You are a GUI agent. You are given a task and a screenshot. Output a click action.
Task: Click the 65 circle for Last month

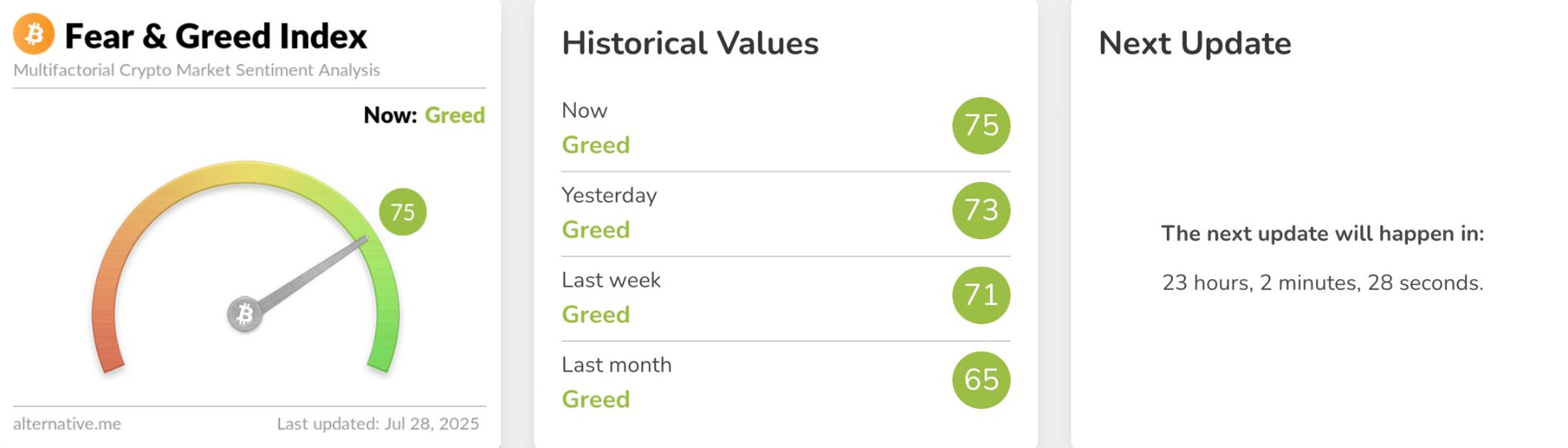(981, 380)
